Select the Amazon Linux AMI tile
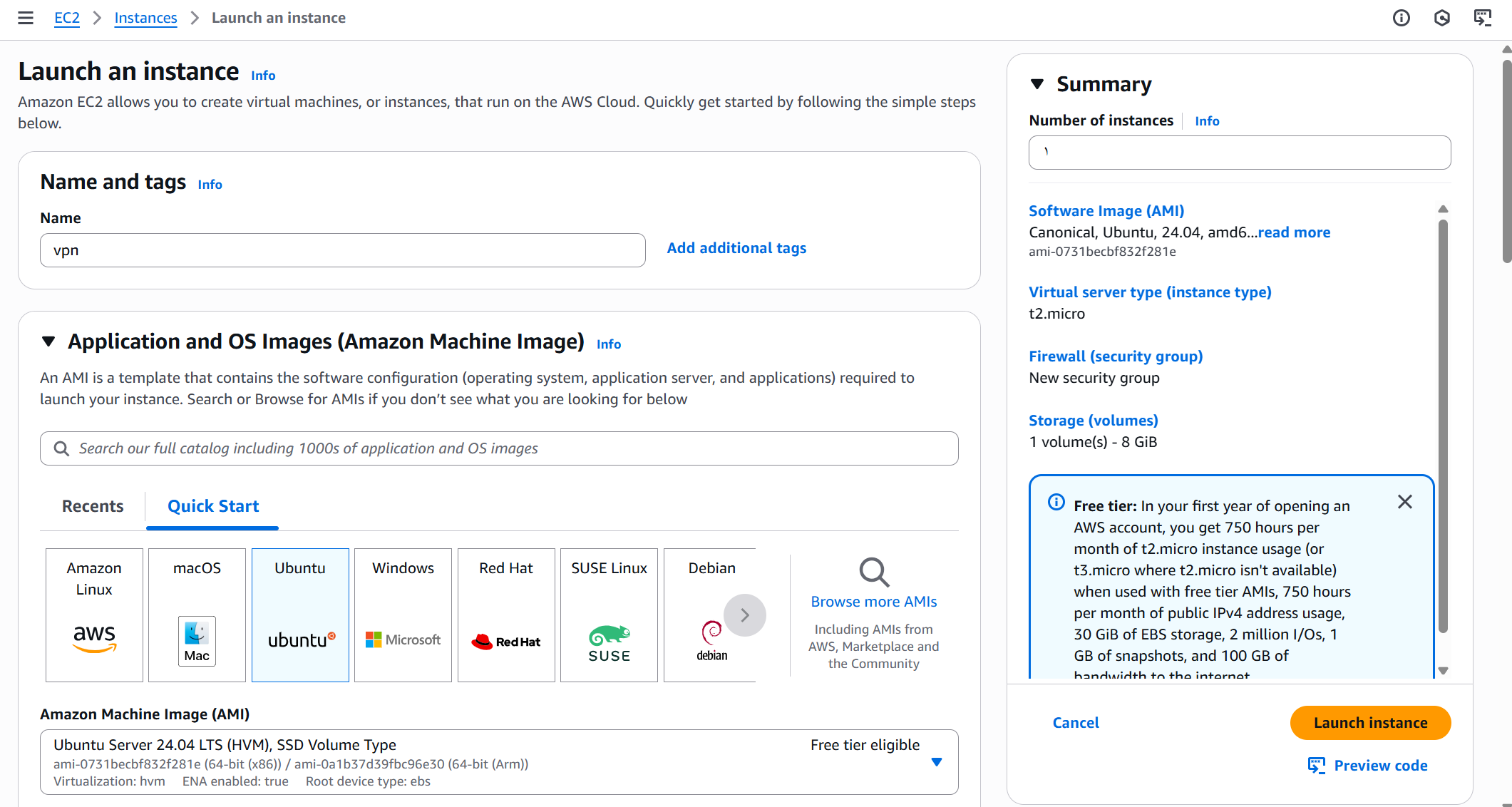This screenshot has width=1512, height=807. (94, 615)
